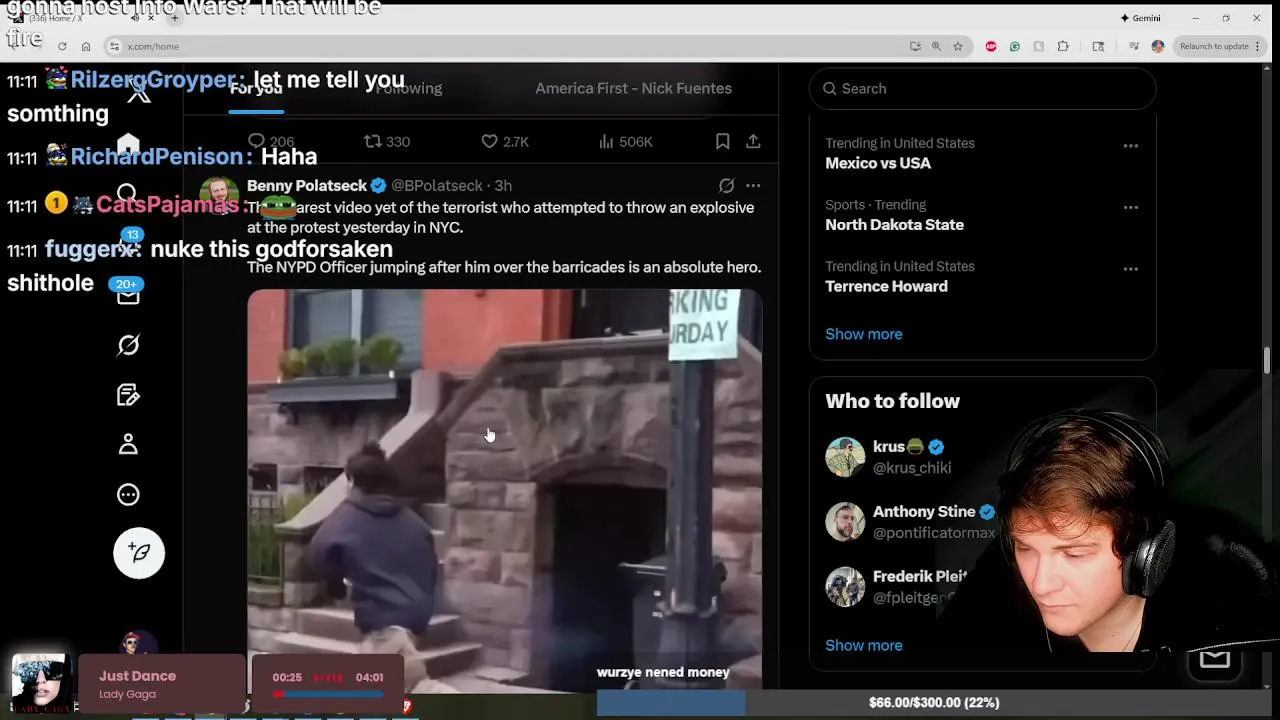Click the round Post compose button
This screenshot has width=1280, height=720.
pyautogui.click(x=139, y=552)
